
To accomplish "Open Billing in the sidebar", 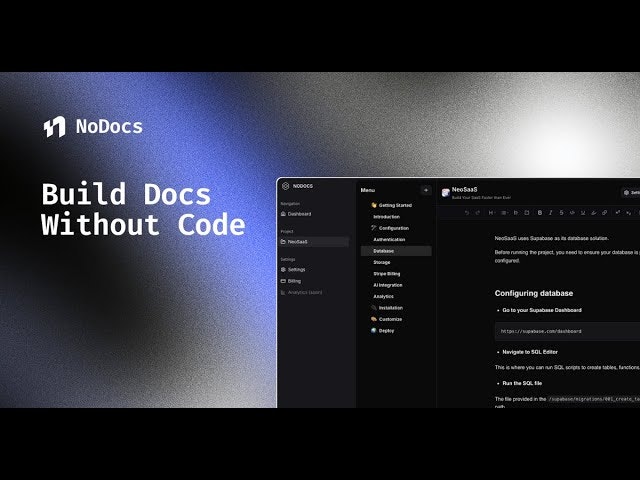I will click(291, 281).
